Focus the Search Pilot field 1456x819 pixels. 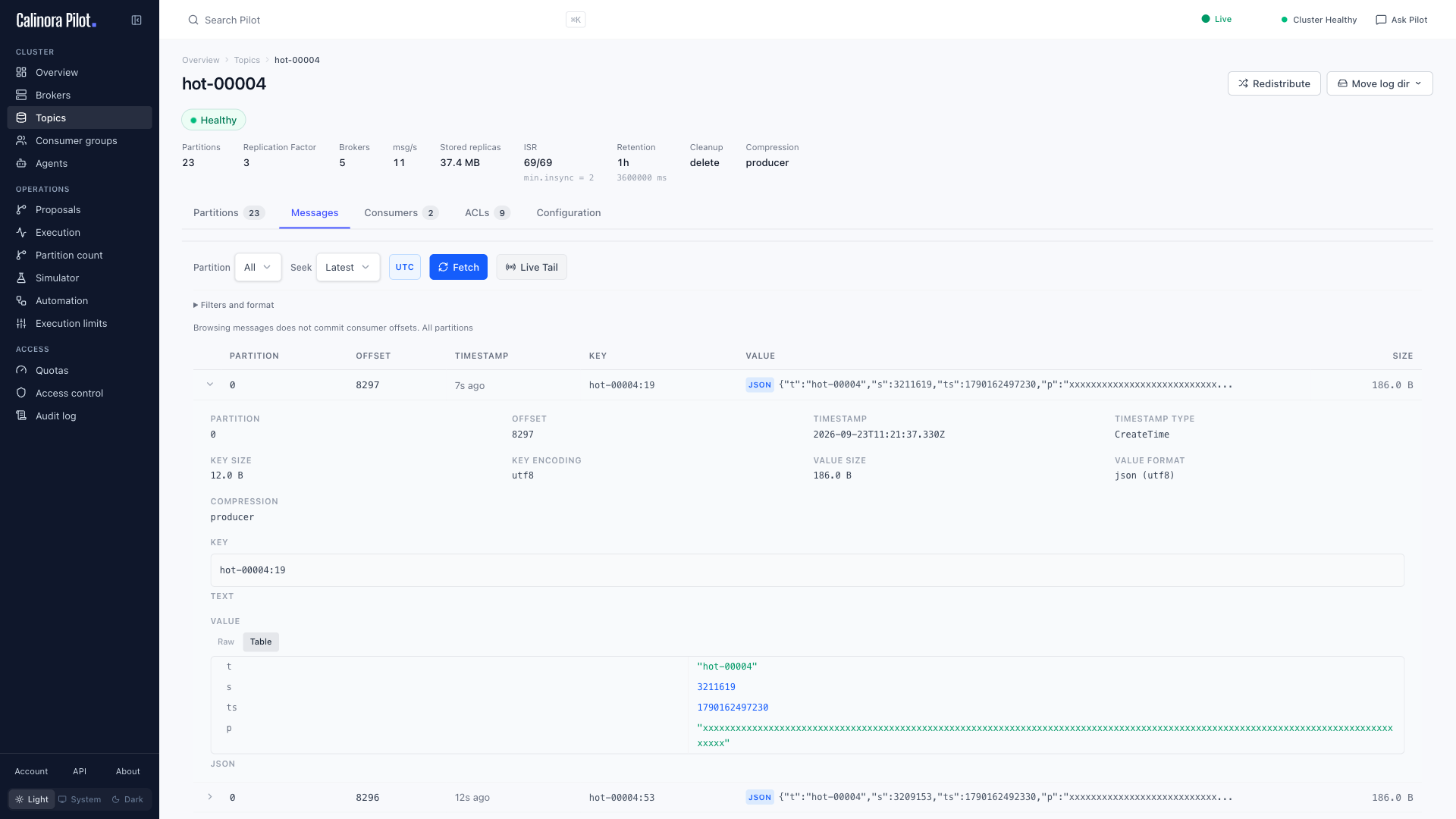[387, 20]
